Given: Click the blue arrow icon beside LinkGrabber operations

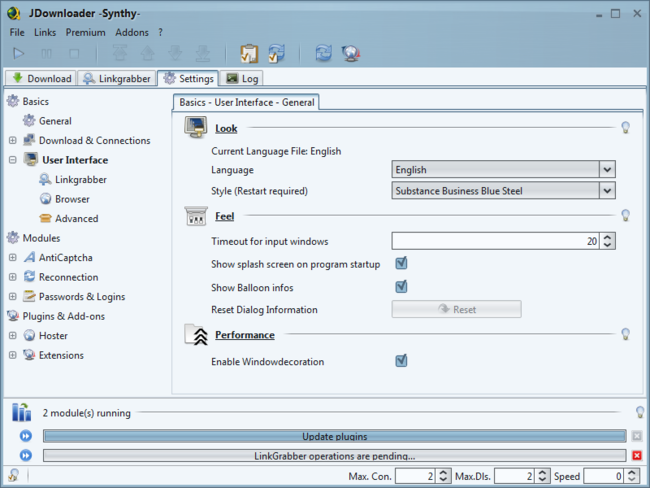Looking at the screenshot, I should coord(26,456).
